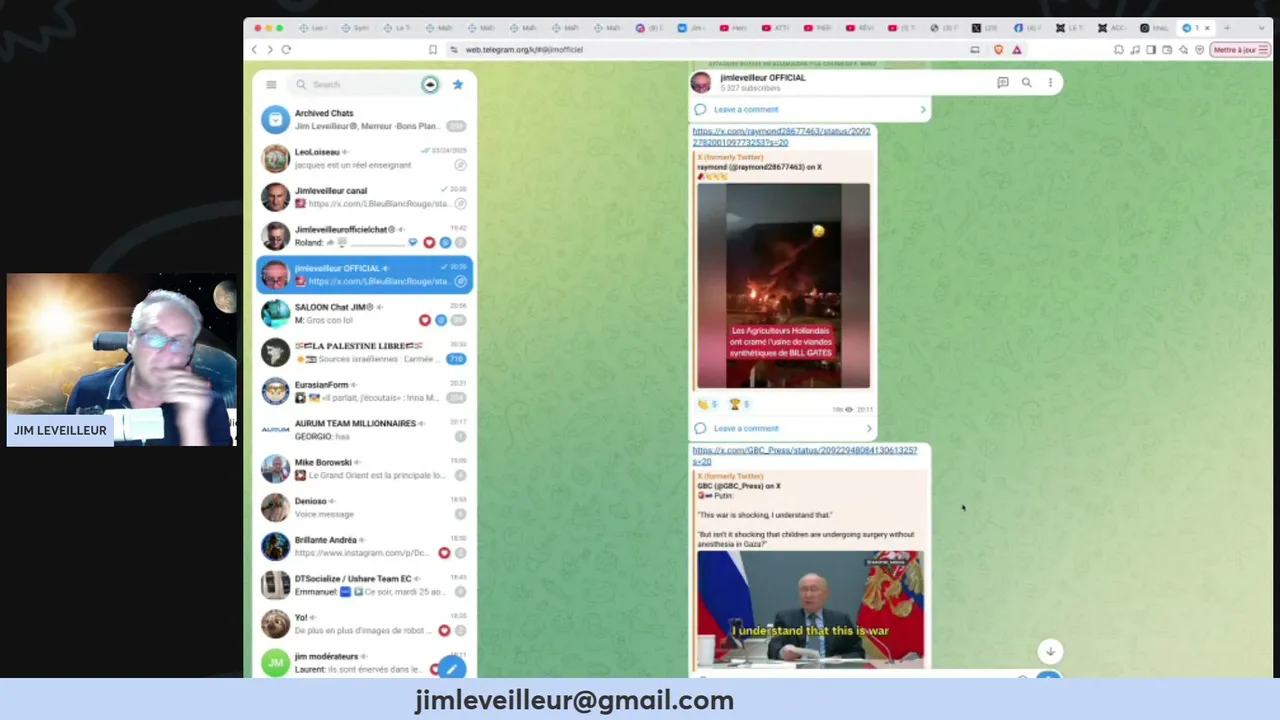Open the LeoLoiseau chat

click(x=365, y=159)
